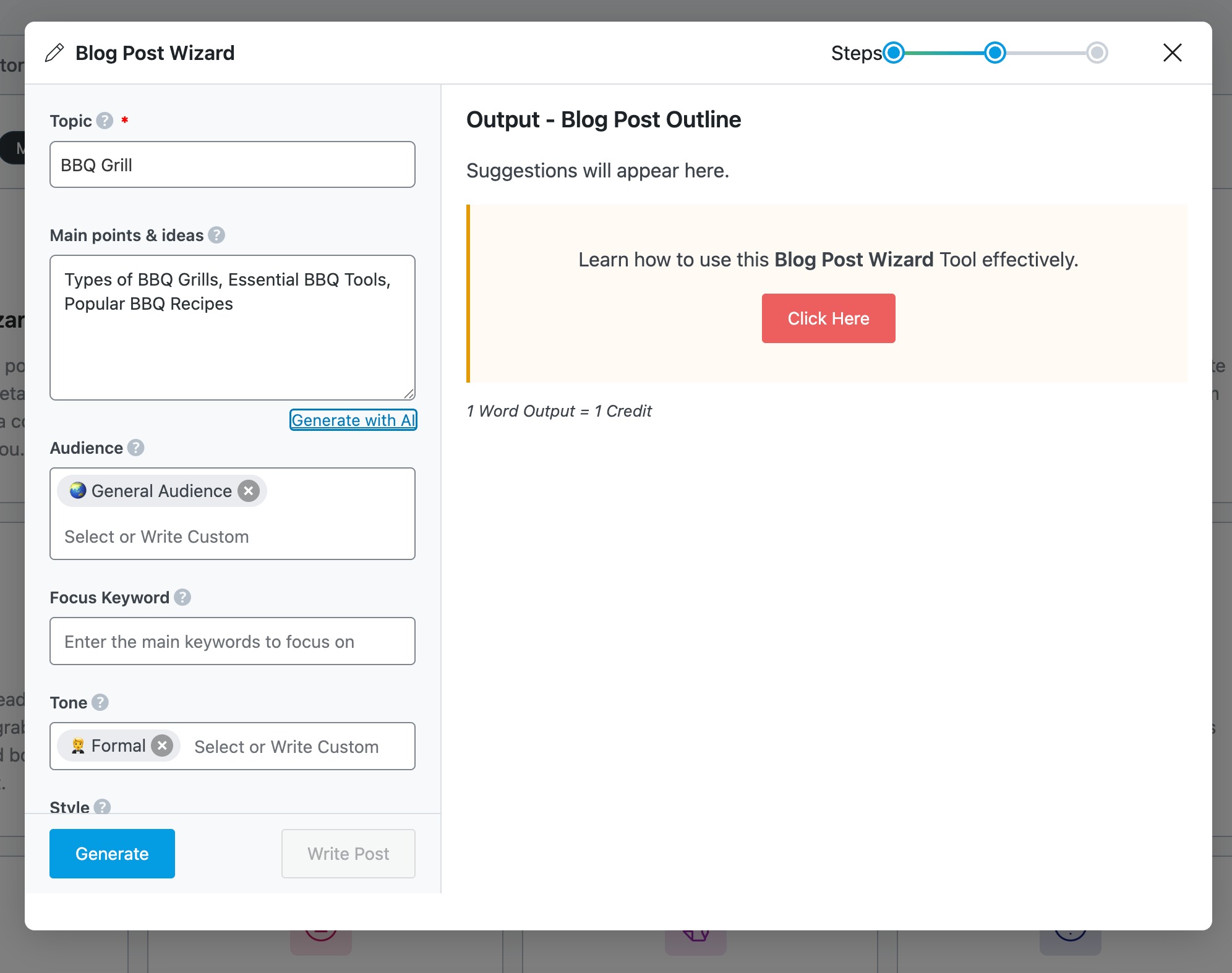Close the Blog Post Wizard dialog
The image size is (1232, 973).
[1172, 53]
